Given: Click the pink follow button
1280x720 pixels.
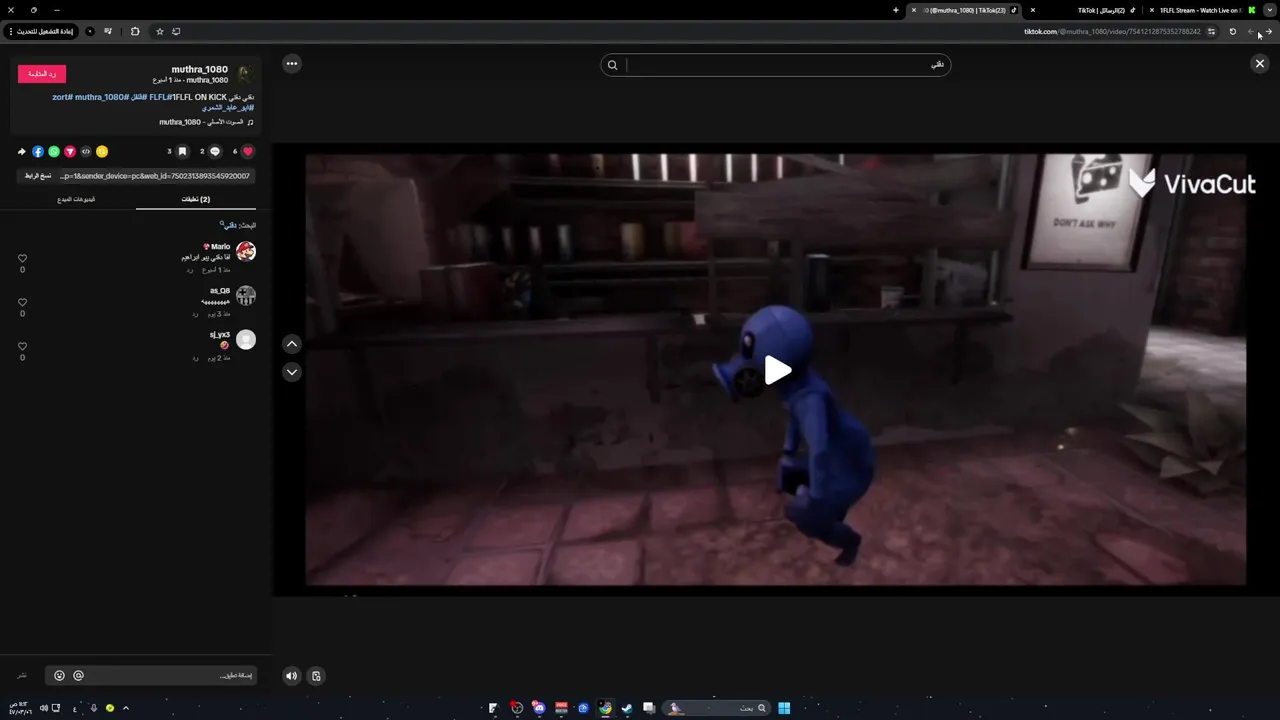Looking at the screenshot, I should (x=42, y=74).
